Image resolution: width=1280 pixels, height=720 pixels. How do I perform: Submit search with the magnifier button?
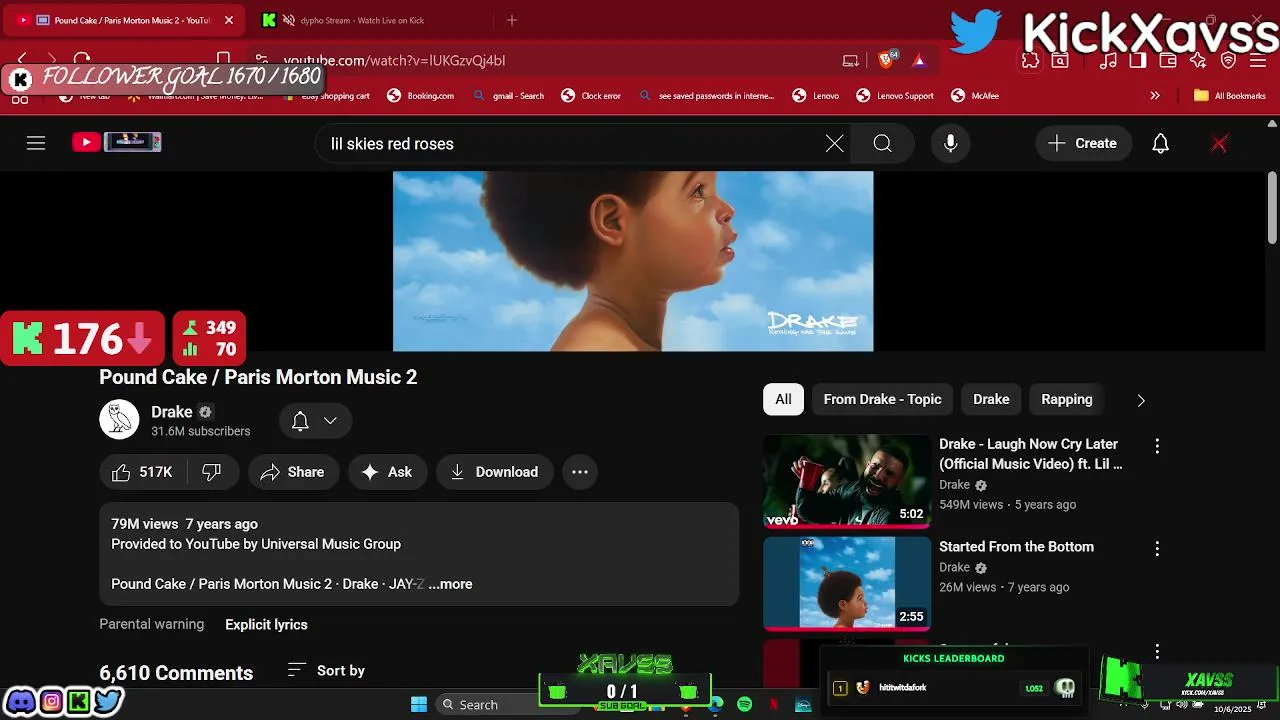click(882, 143)
